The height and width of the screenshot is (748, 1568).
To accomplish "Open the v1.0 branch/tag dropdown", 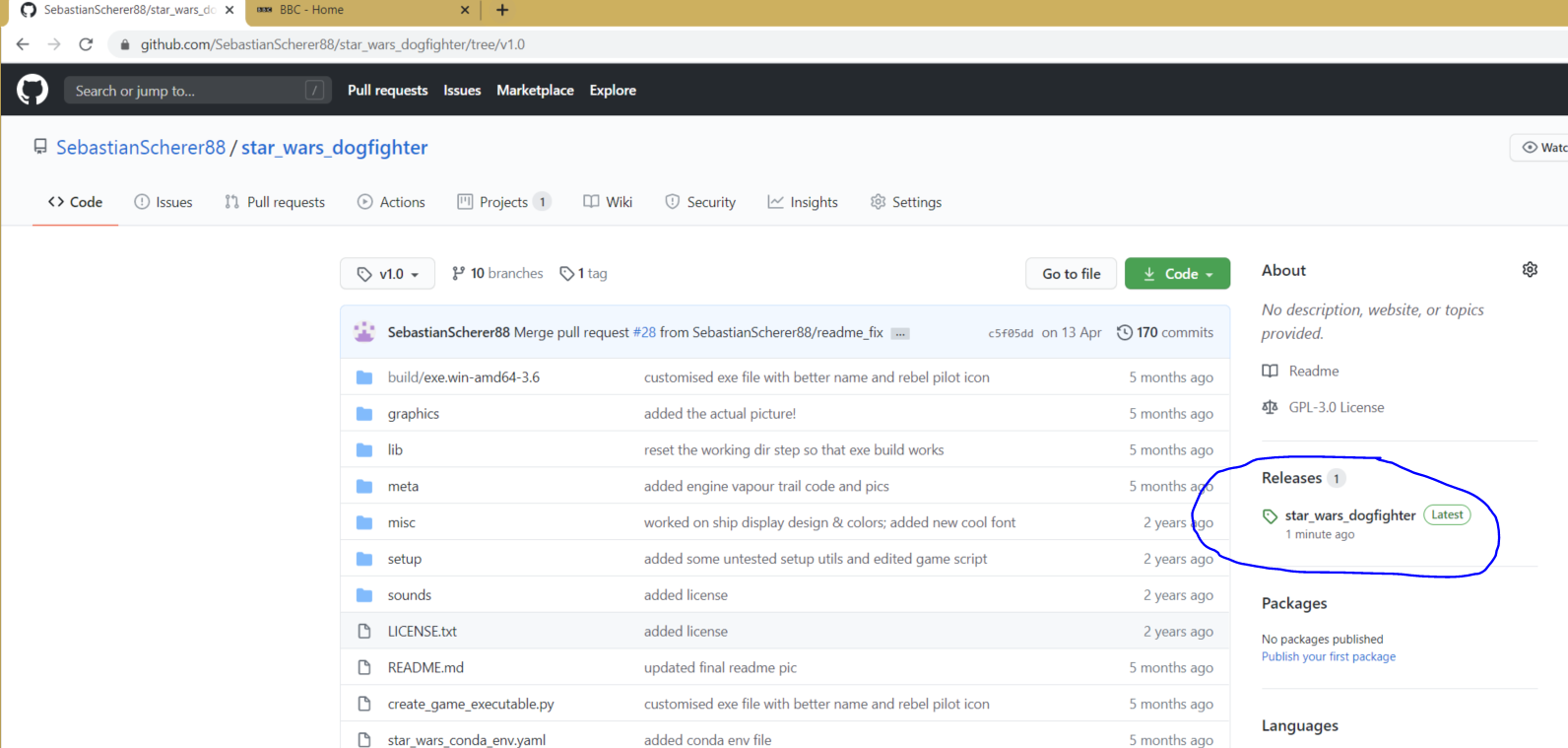I will pos(388,274).
